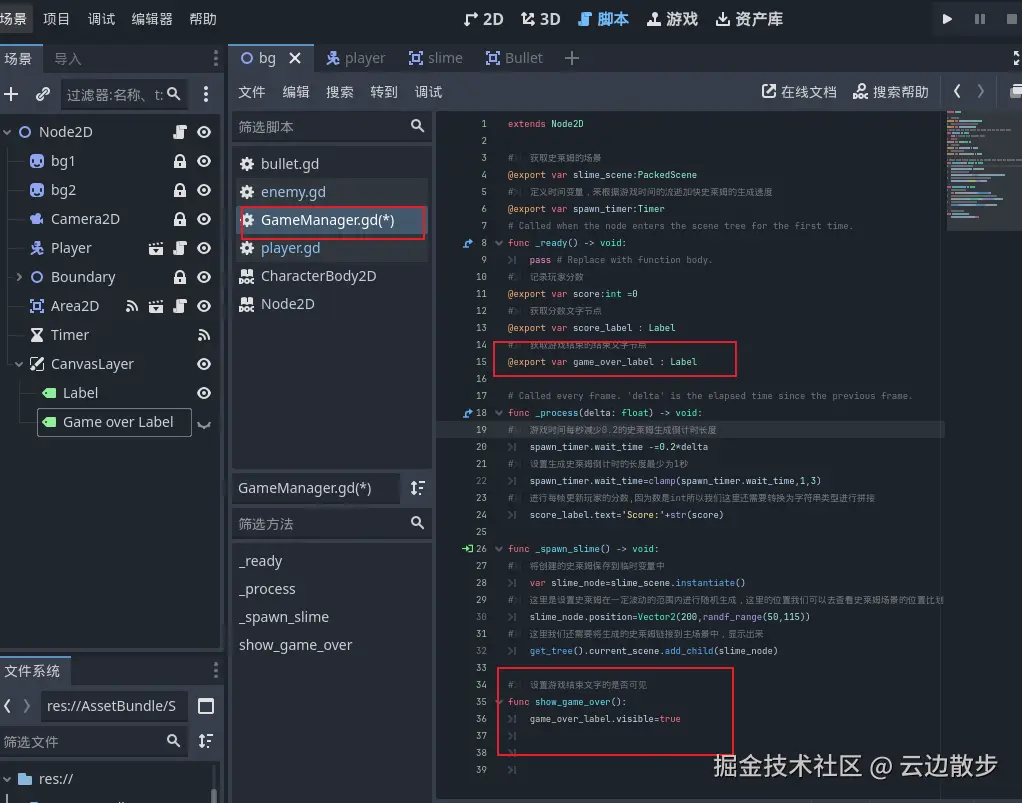Switch to the 2D workspace
The width and height of the screenshot is (1022, 803).
point(483,19)
